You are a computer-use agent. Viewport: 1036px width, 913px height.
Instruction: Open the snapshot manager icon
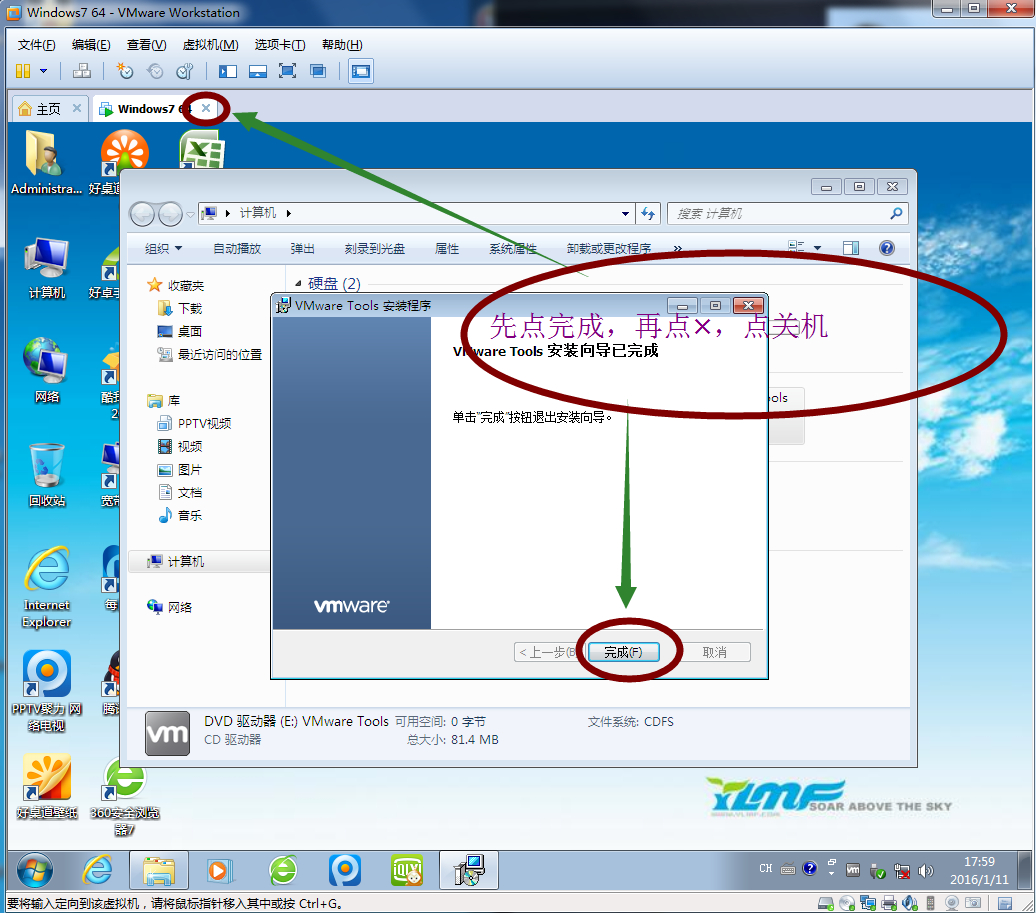coord(185,71)
